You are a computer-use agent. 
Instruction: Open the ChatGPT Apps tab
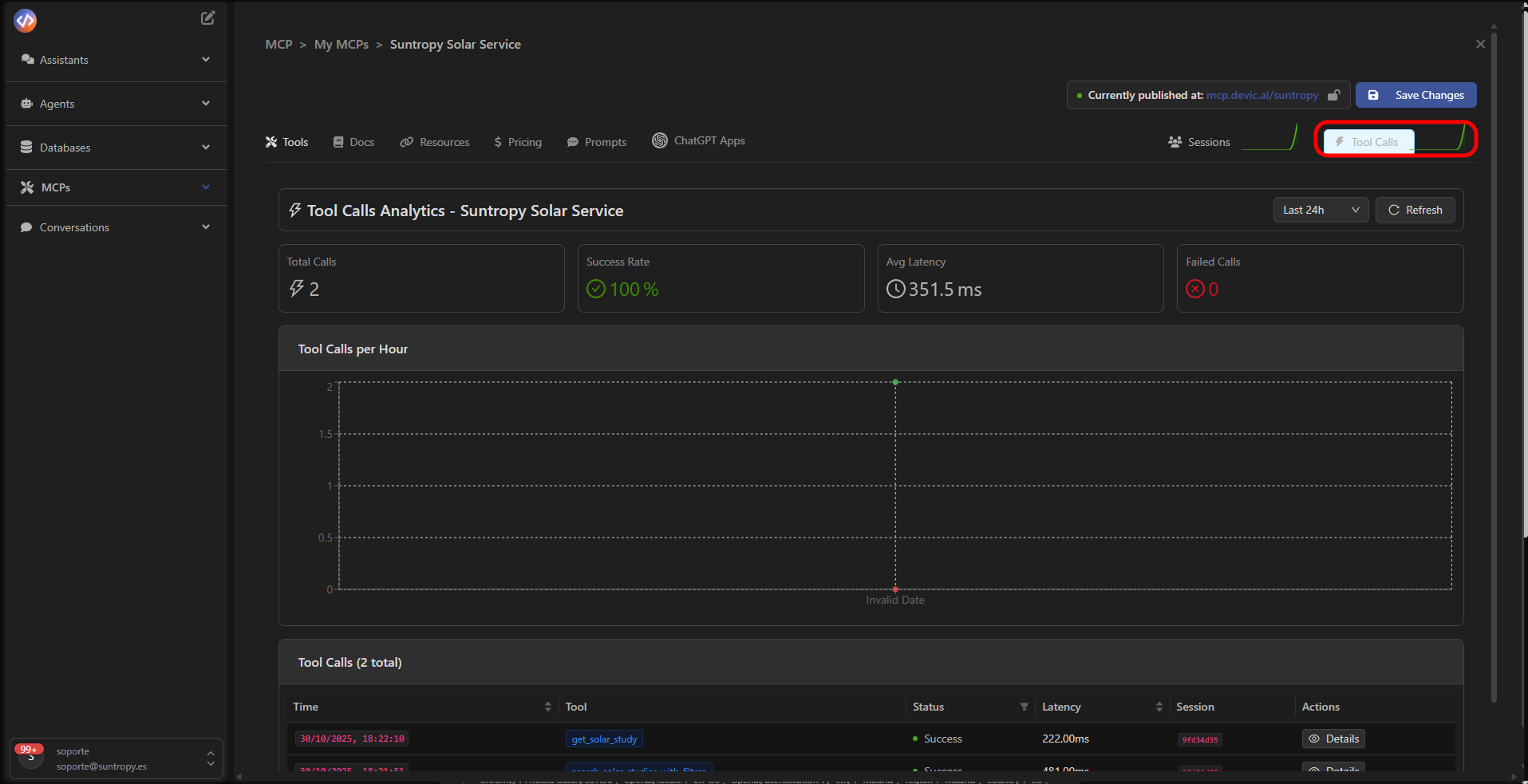pos(699,140)
